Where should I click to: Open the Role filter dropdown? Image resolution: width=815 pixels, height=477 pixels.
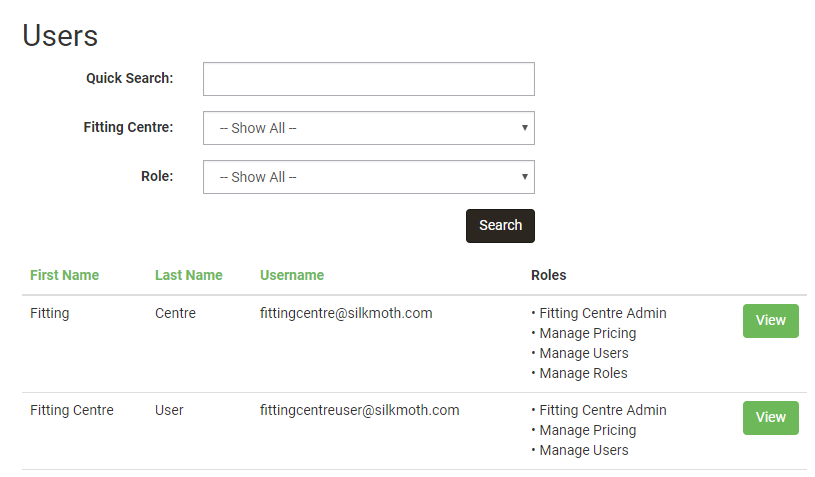click(x=368, y=177)
